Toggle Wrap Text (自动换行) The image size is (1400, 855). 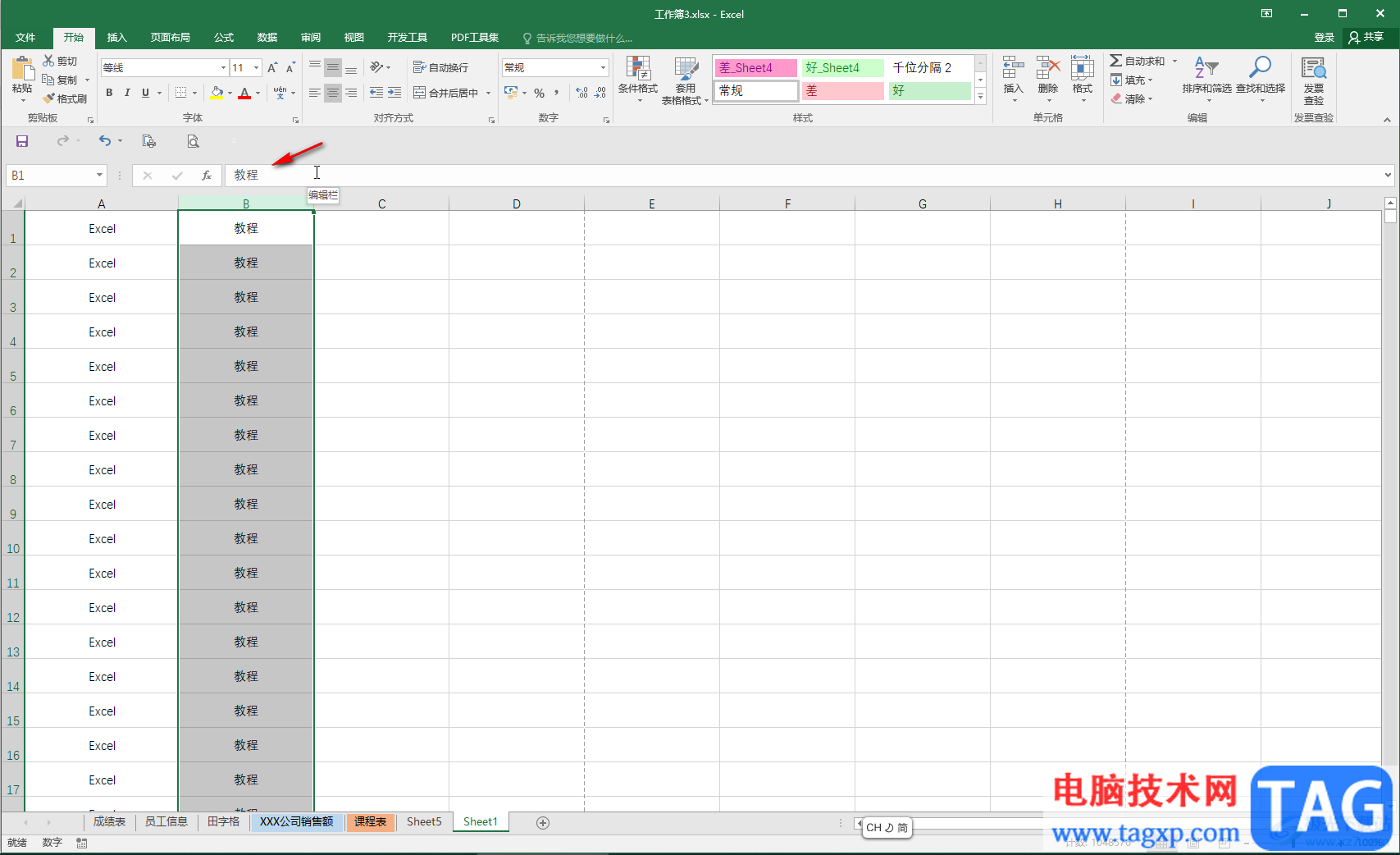tap(440, 67)
